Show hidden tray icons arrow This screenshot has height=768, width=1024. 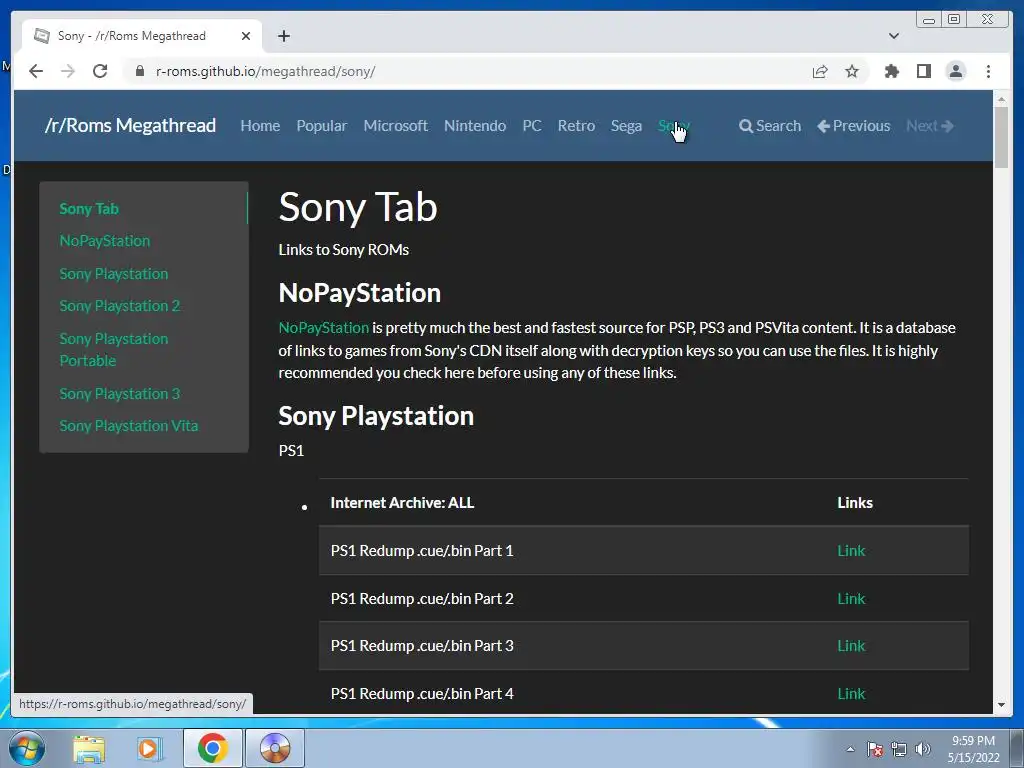pos(850,749)
